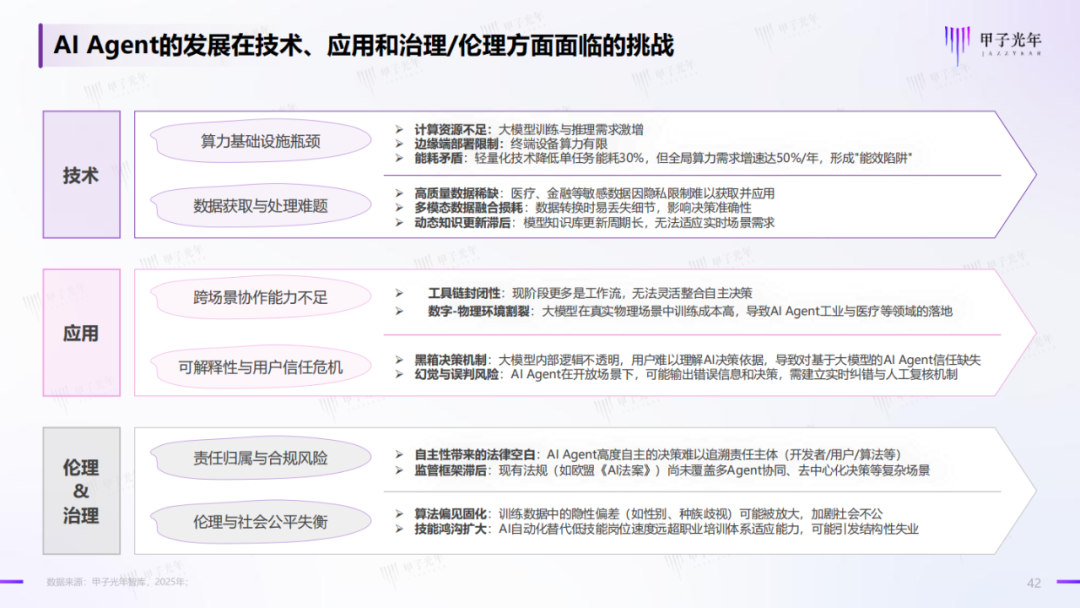Select the 伦理与社会公平失衡 oval label
The width and height of the screenshot is (1080, 608).
click(260, 522)
